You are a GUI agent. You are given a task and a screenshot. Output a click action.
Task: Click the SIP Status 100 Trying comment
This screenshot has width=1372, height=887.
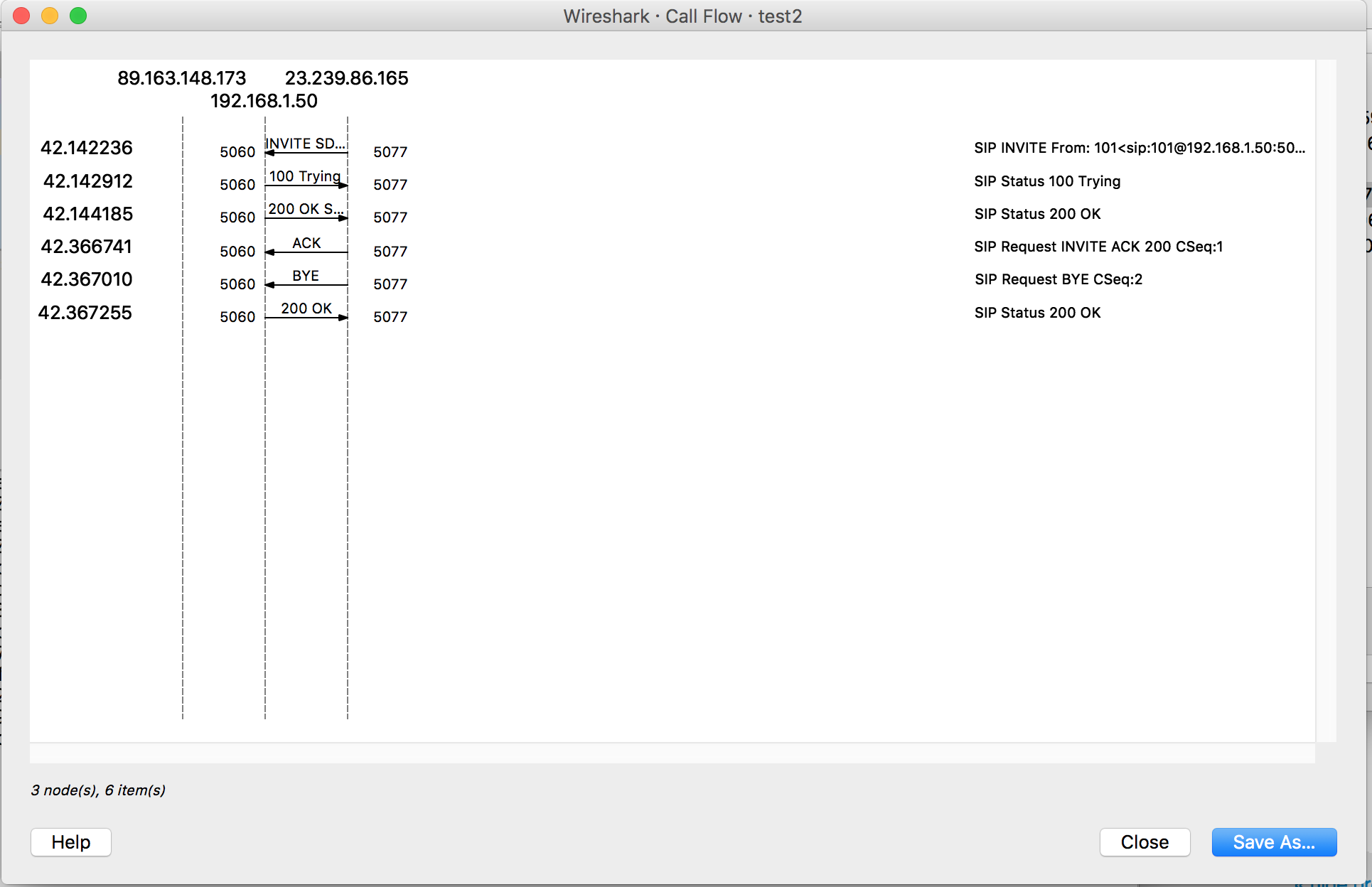tap(1047, 181)
